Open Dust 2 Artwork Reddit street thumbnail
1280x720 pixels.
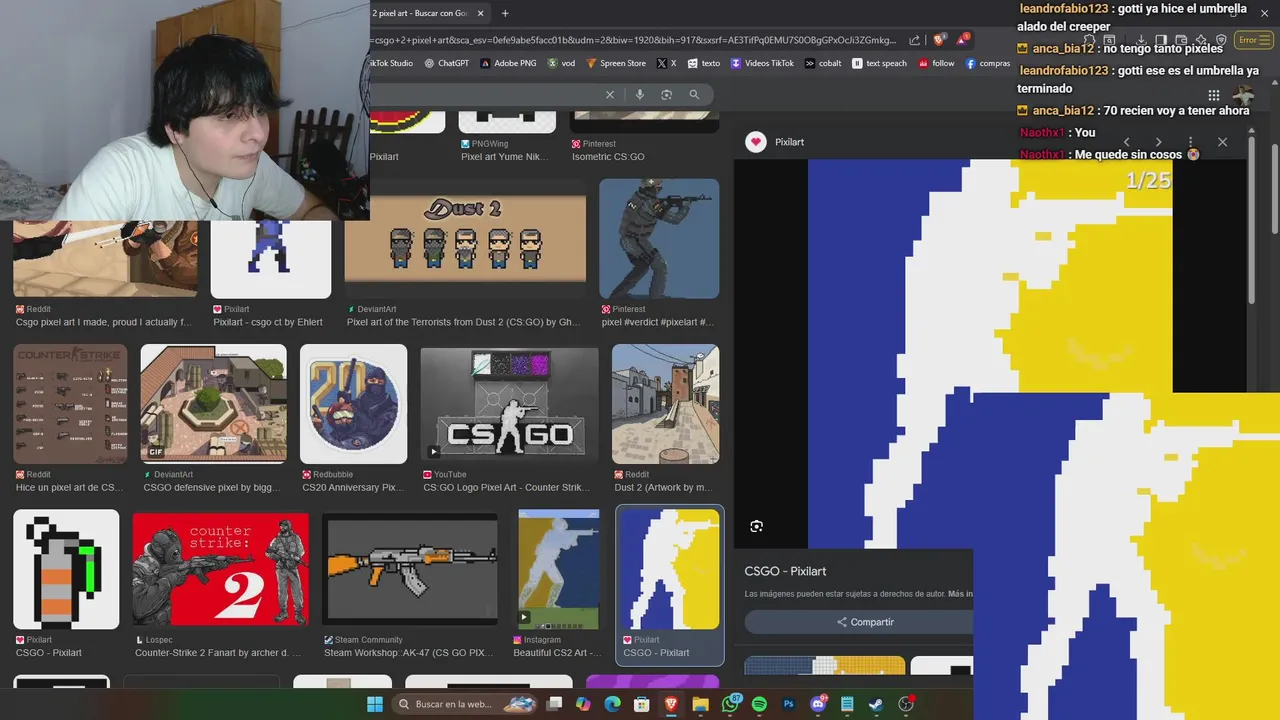point(666,404)
